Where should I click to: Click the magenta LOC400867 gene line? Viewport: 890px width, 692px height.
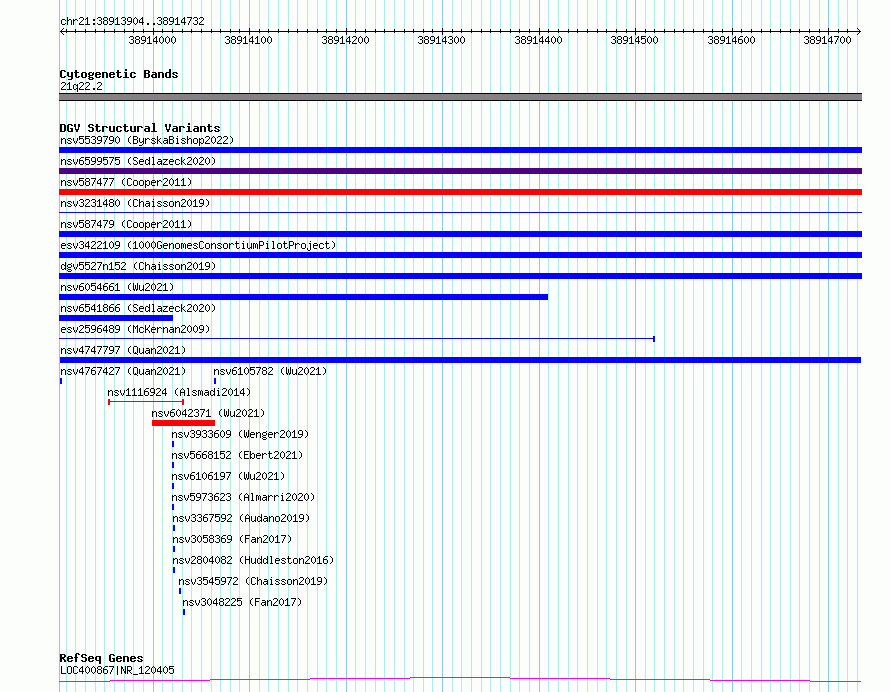point(460,680)
